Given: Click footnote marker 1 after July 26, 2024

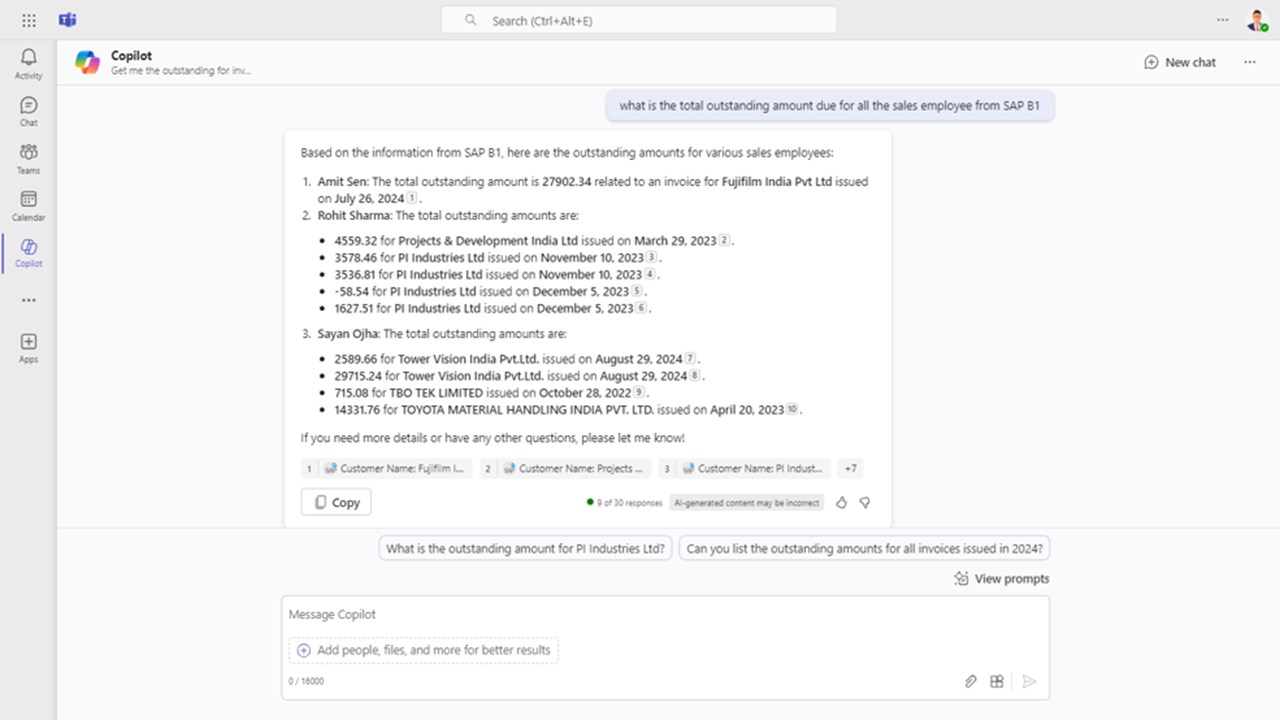Looking at the screenshot, I should (412, 199).
